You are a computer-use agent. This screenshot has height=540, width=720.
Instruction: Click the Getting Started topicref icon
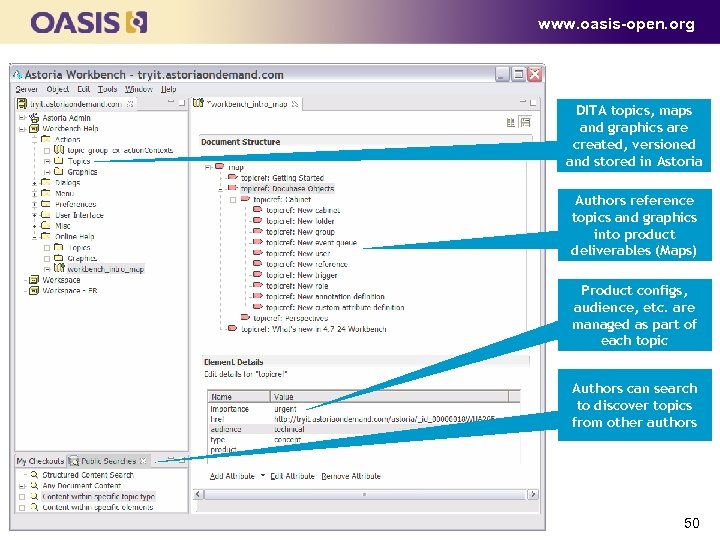coord(232,177)
